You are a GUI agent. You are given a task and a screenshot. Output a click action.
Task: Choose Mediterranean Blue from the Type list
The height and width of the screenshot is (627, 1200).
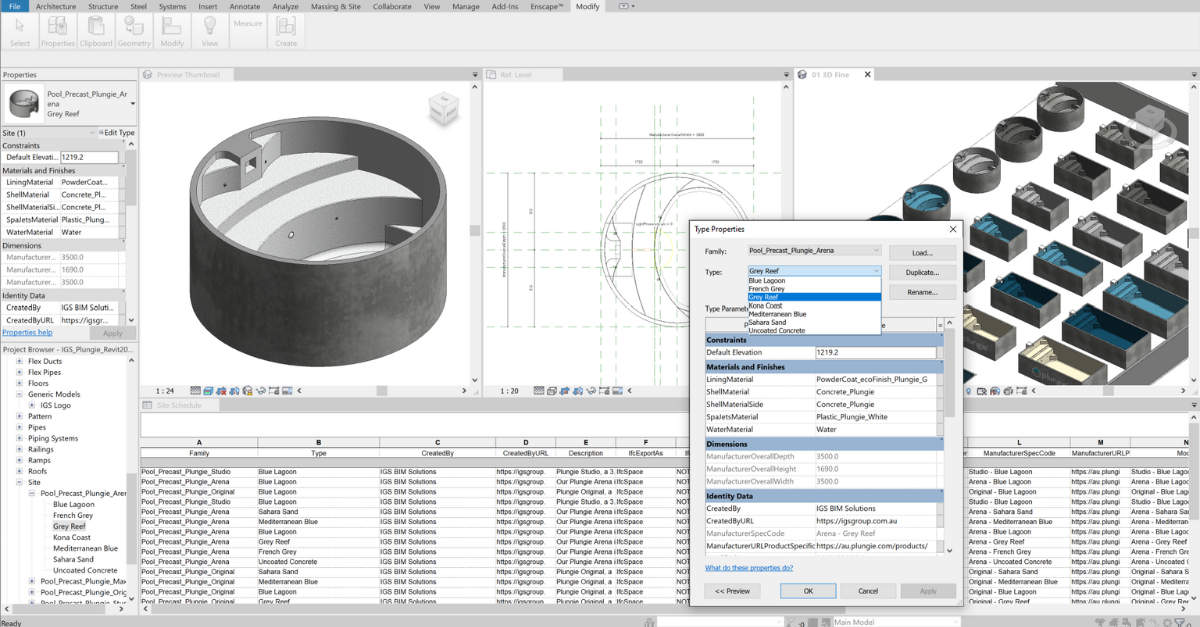[814, 314]
